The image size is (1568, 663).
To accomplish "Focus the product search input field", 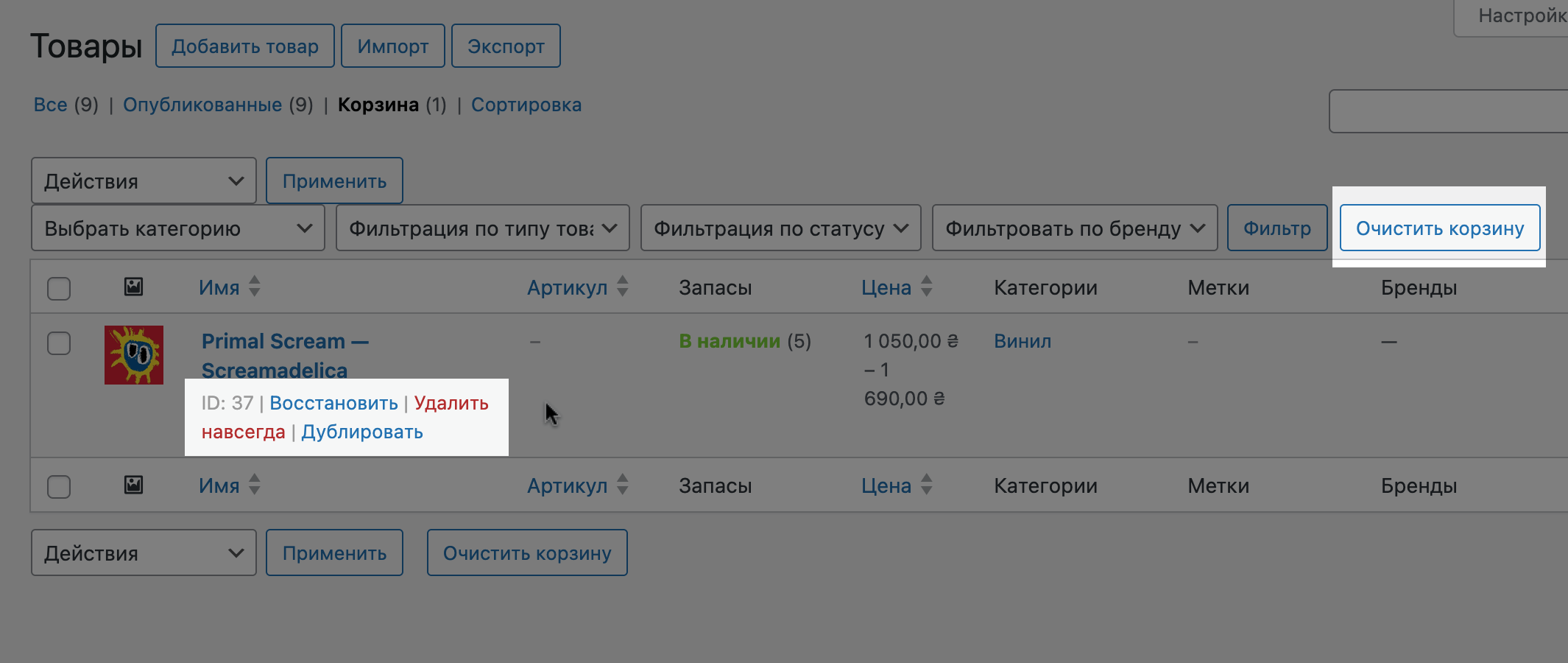I will pos(1449,111).
